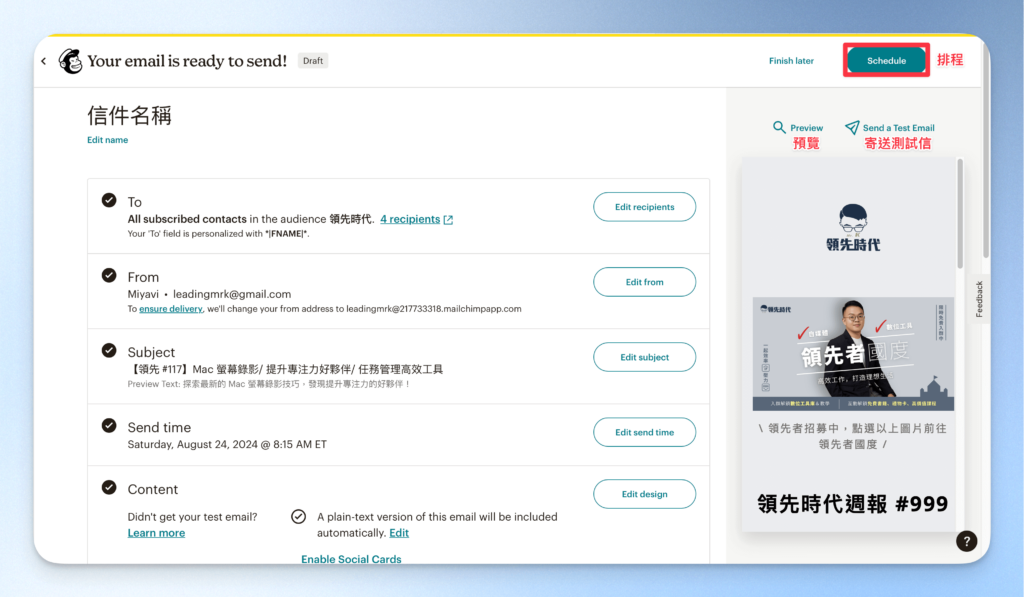
Task: Click the Edit from button
Action: (x=645, y=282)
